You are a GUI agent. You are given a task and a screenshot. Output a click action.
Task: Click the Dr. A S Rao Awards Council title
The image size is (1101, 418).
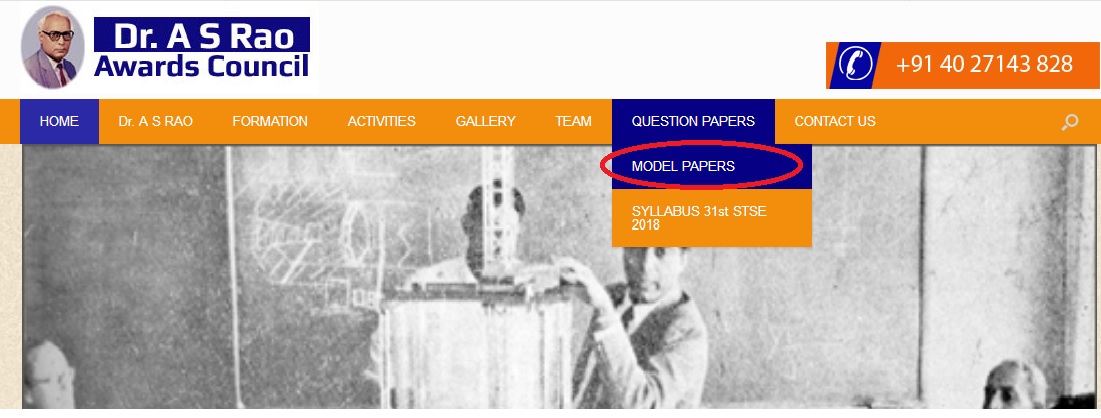pyautogui.click(x=202, y=48)
